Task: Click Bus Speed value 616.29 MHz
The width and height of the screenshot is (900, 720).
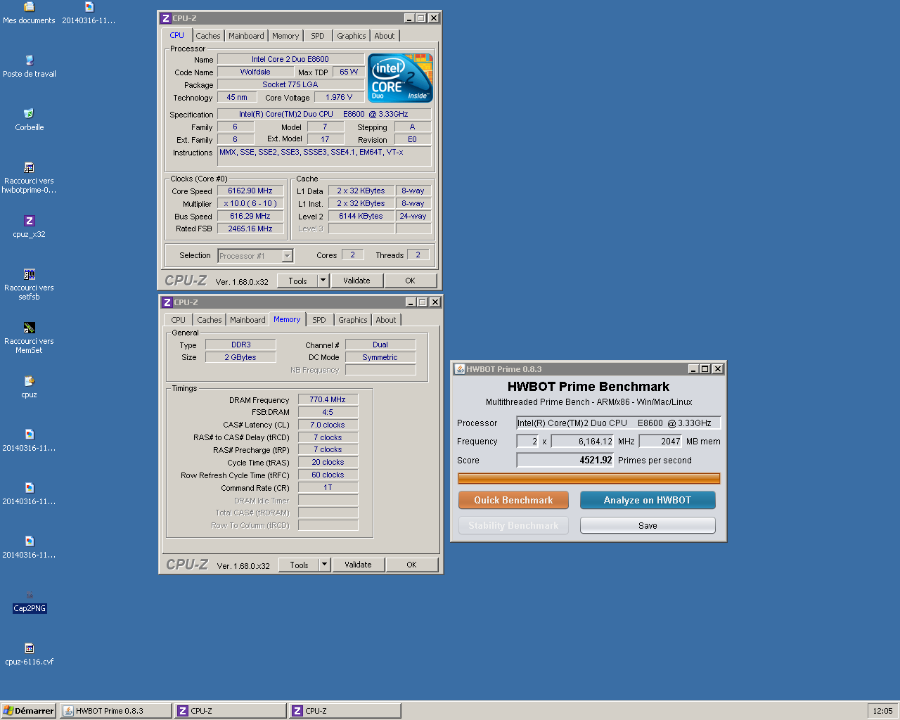Action: 250,216
